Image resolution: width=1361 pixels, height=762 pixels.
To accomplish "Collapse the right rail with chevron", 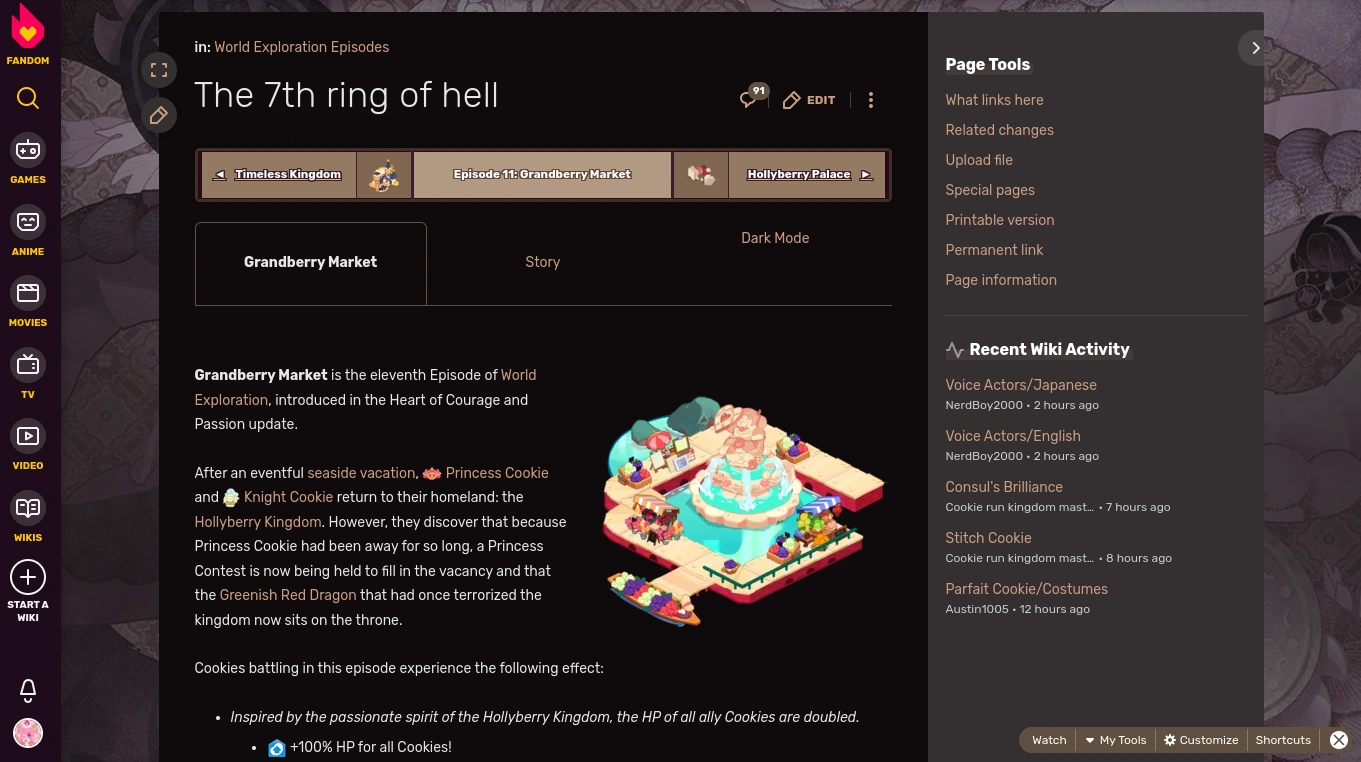I will coord(1256,48).
